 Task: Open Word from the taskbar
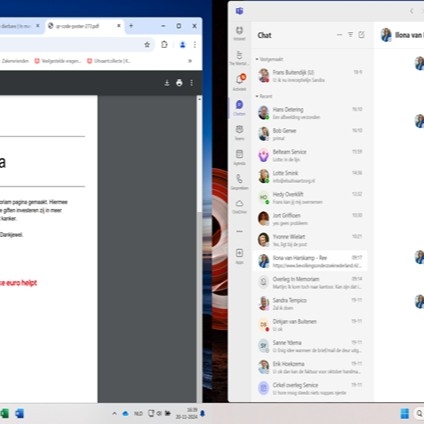pyautogui.click(x=19, y=414)
